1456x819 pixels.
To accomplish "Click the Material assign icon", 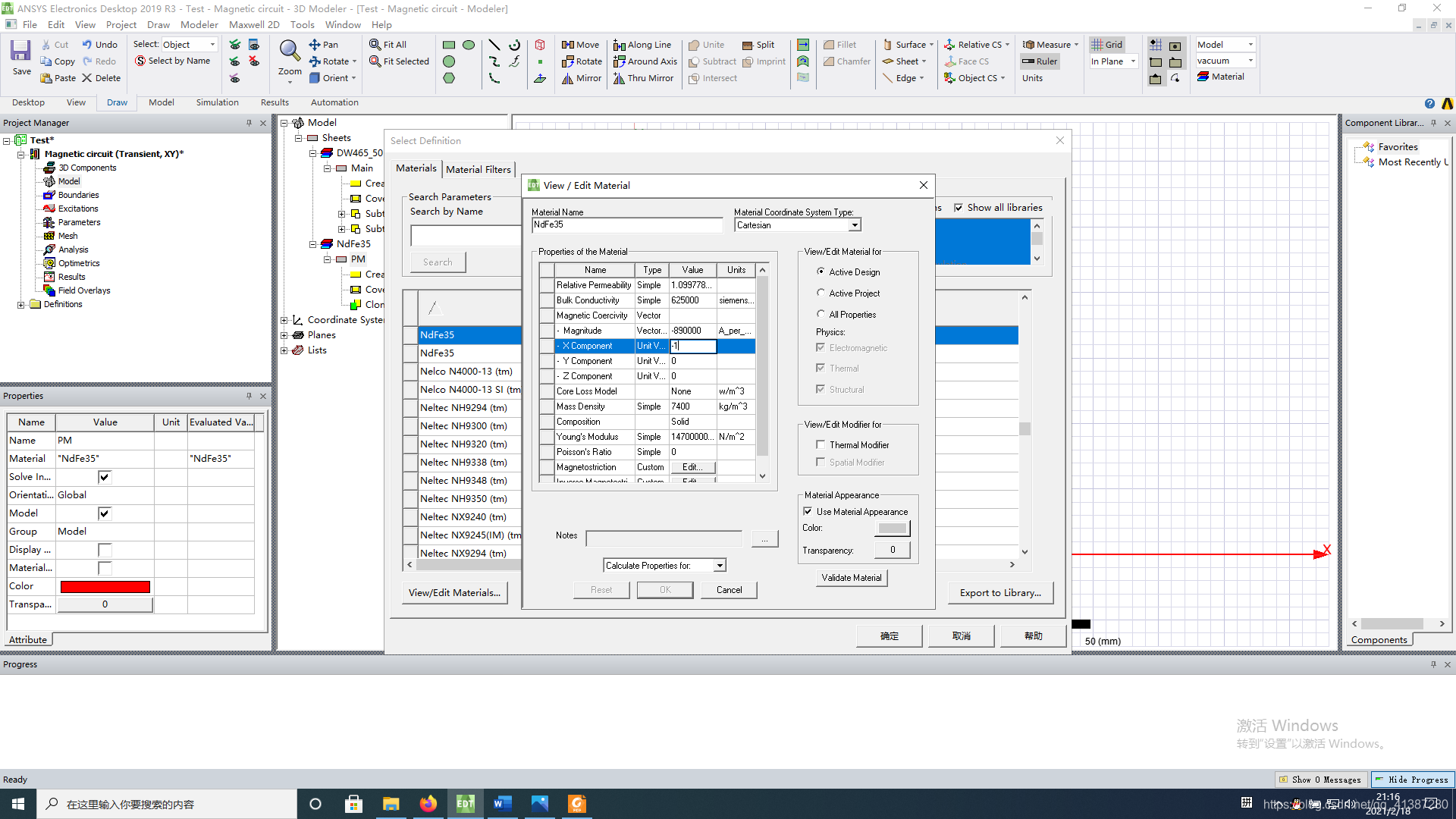I will [1221, 77].
